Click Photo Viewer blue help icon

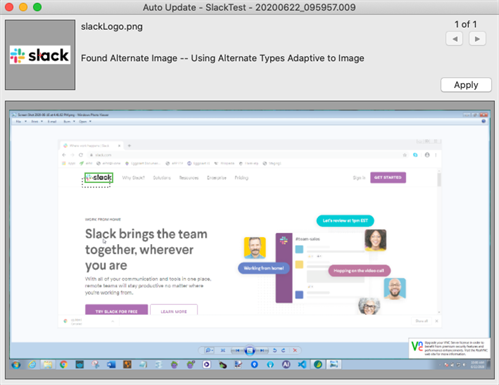484,121
